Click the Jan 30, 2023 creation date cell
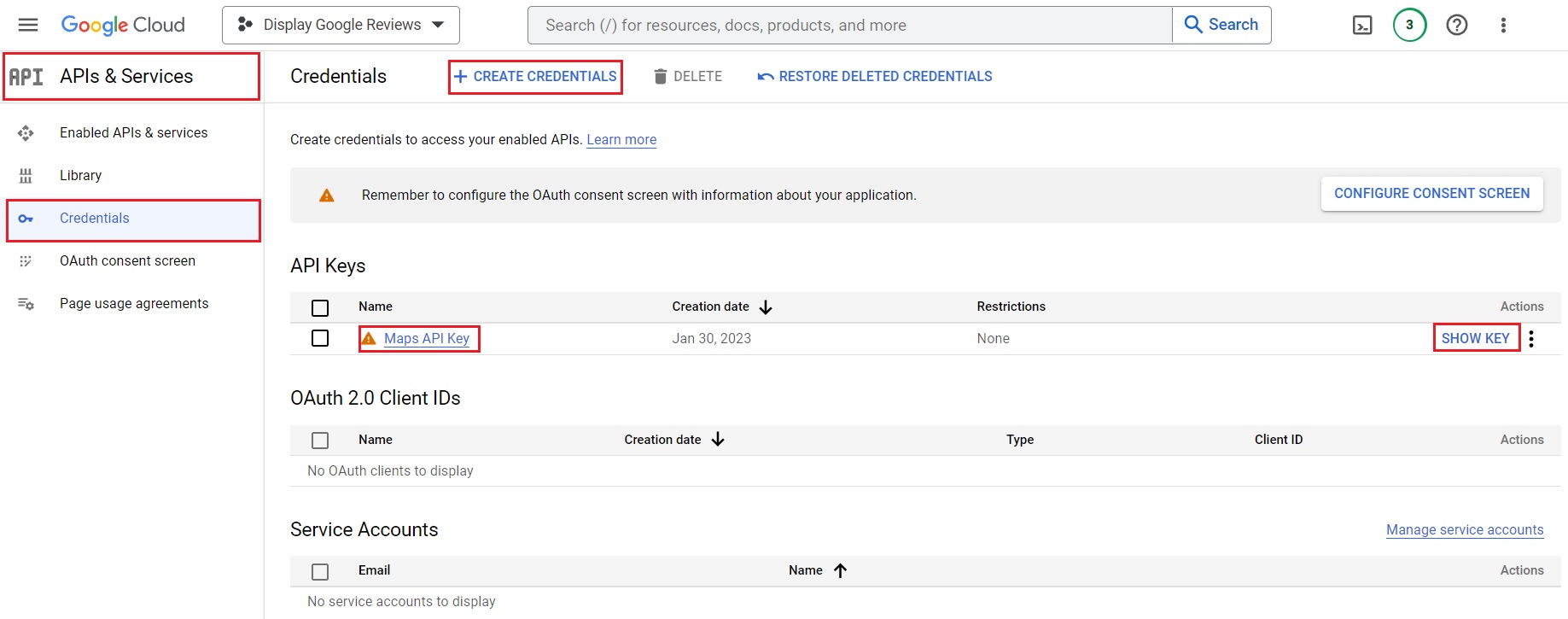This screenshot has width=1568, height=619. [x=711, y=338]
